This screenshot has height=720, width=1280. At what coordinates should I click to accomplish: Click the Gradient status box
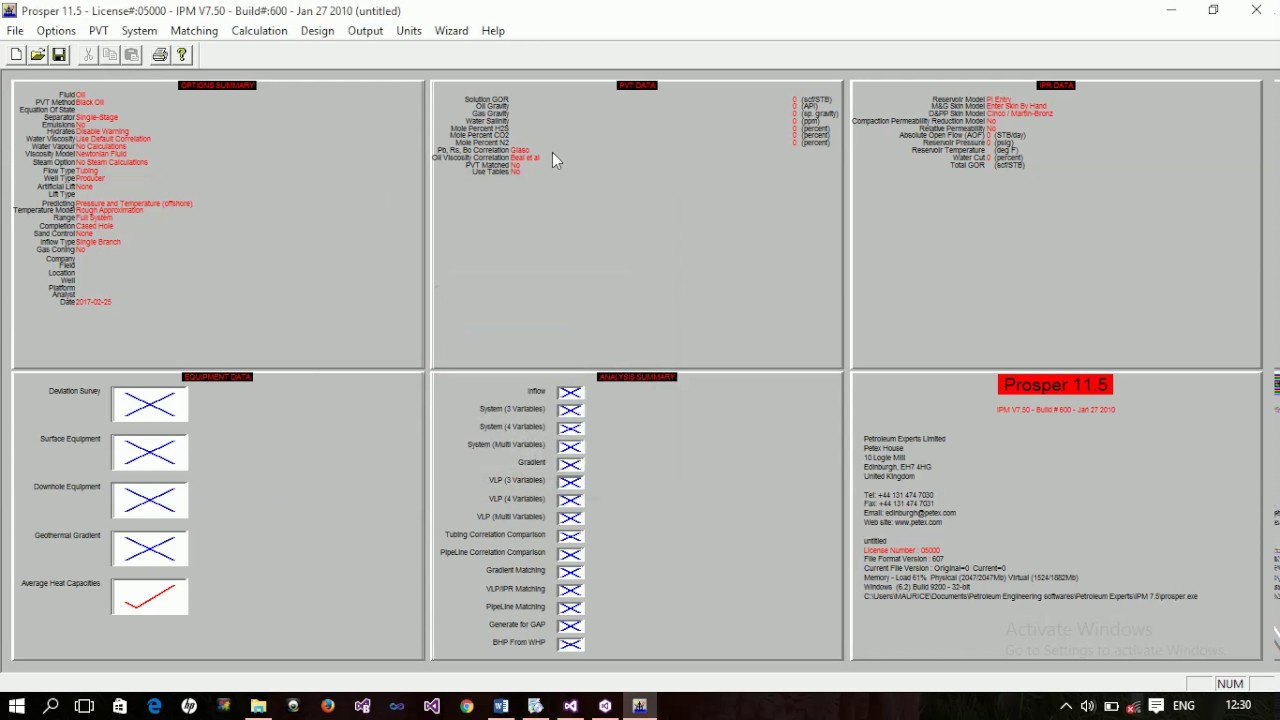(x=571, y=464)
